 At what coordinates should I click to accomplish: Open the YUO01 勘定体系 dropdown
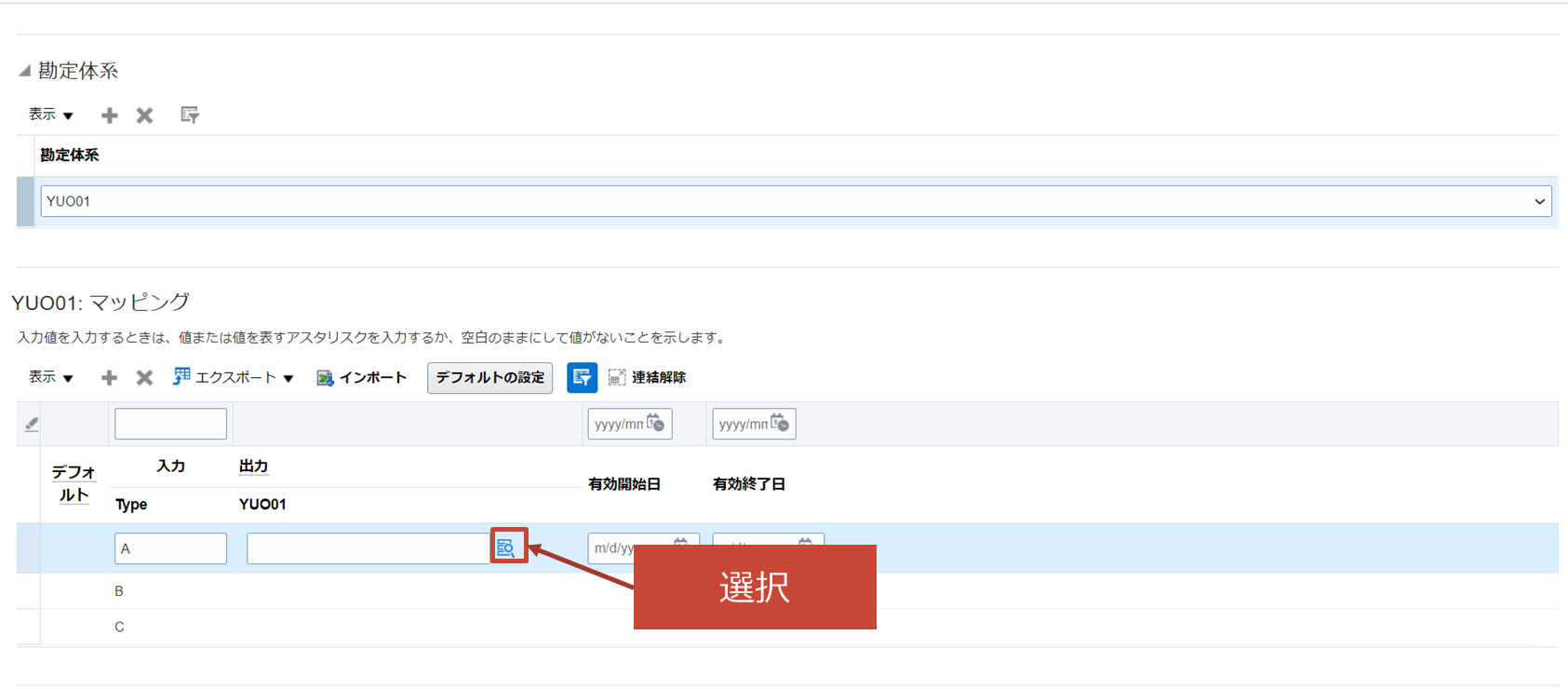(x=1539, y=201)
